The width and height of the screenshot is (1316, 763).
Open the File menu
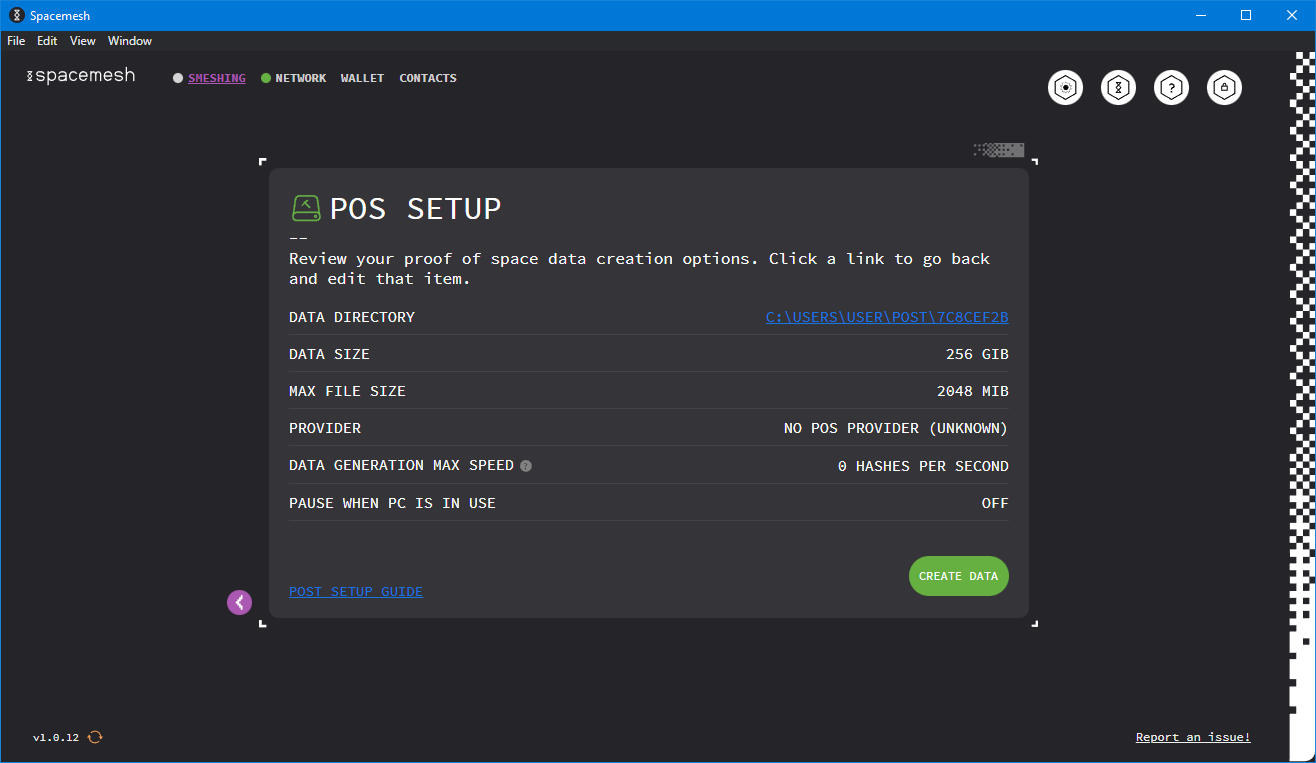coord(16,41)
